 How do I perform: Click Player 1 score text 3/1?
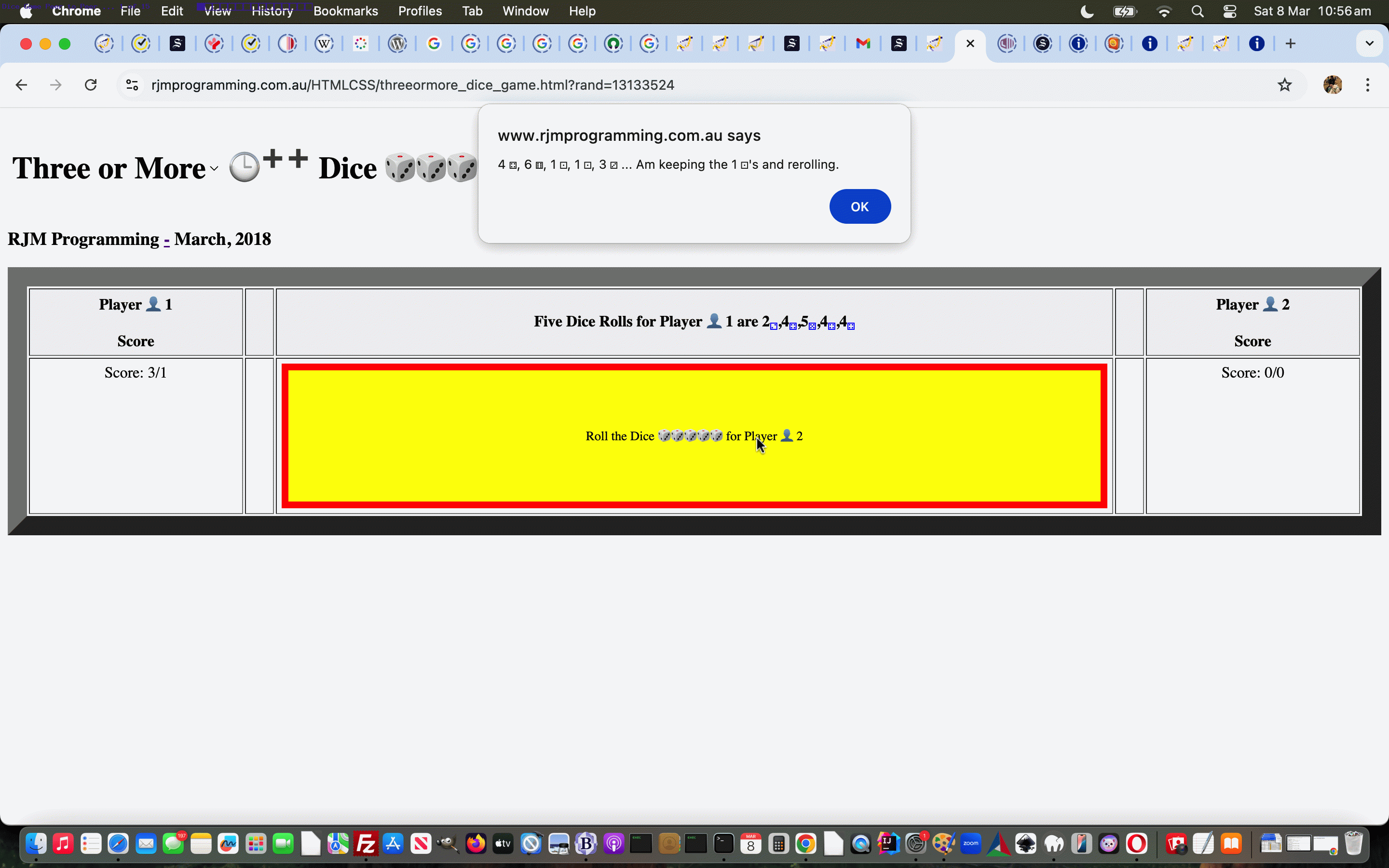pos(136,373)
